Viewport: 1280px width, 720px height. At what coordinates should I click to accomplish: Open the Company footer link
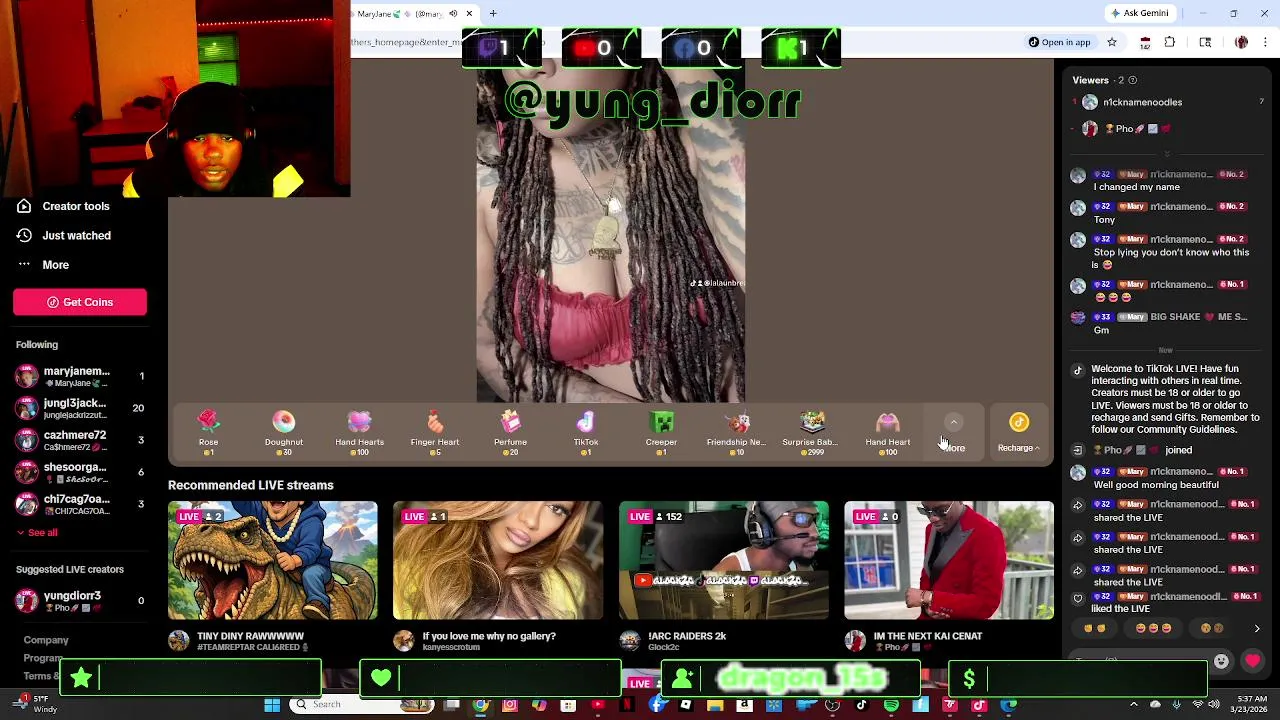tap(46, 640)
